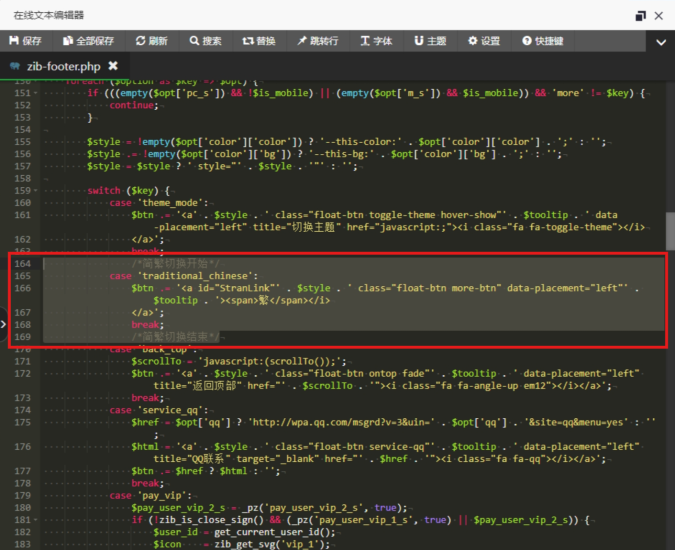Close the zib-footer.php tab

113,65
